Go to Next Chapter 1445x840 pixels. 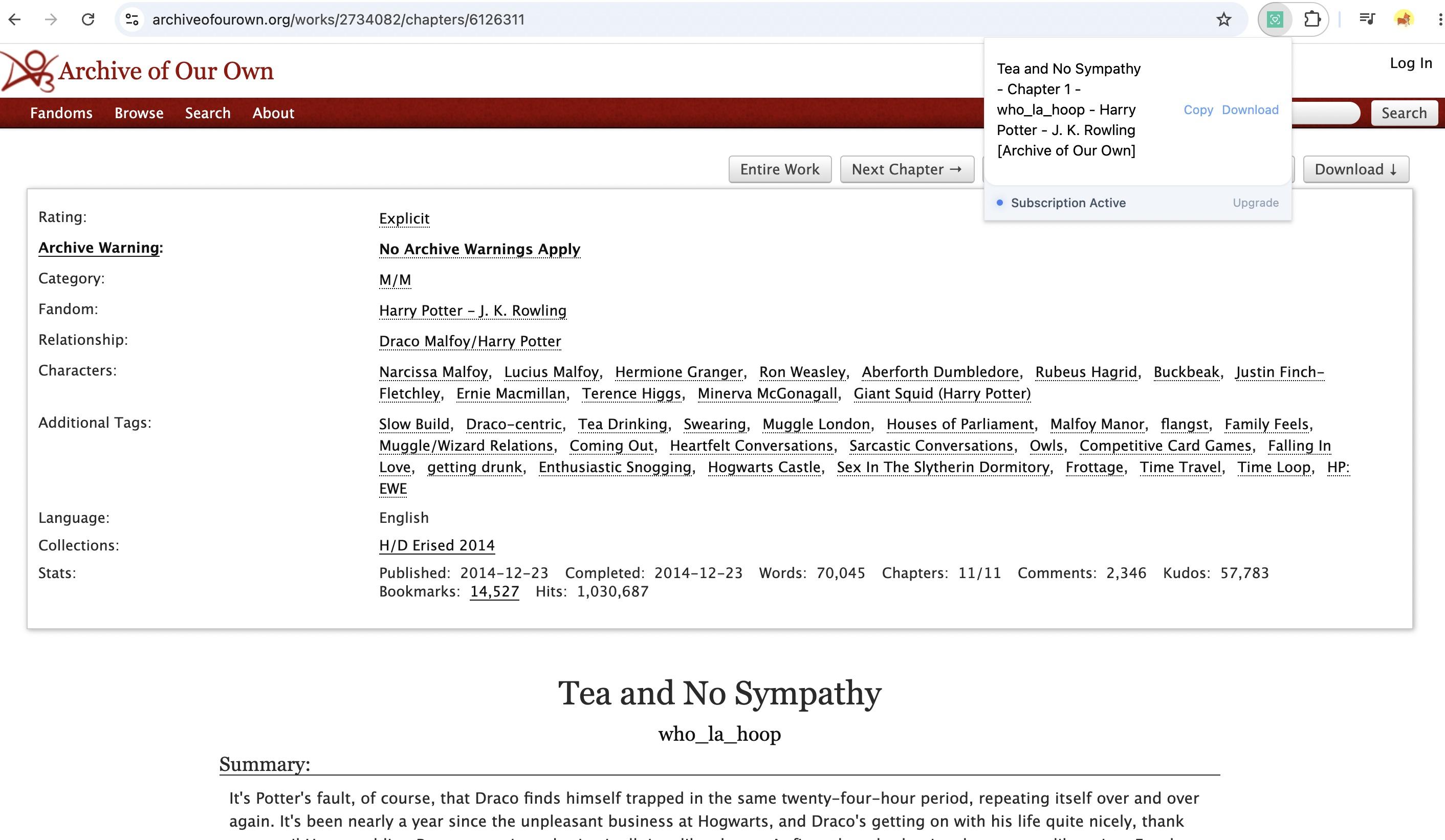[907, 169]
